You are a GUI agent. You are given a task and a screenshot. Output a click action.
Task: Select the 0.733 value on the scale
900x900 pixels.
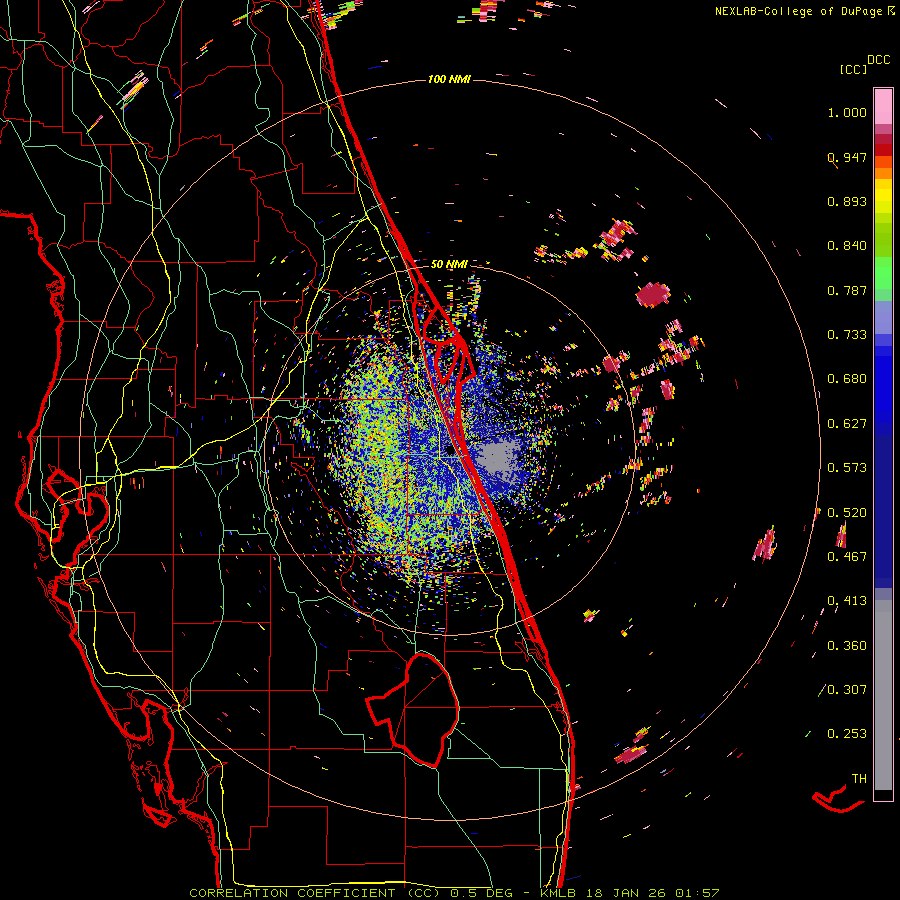[847, 335]
